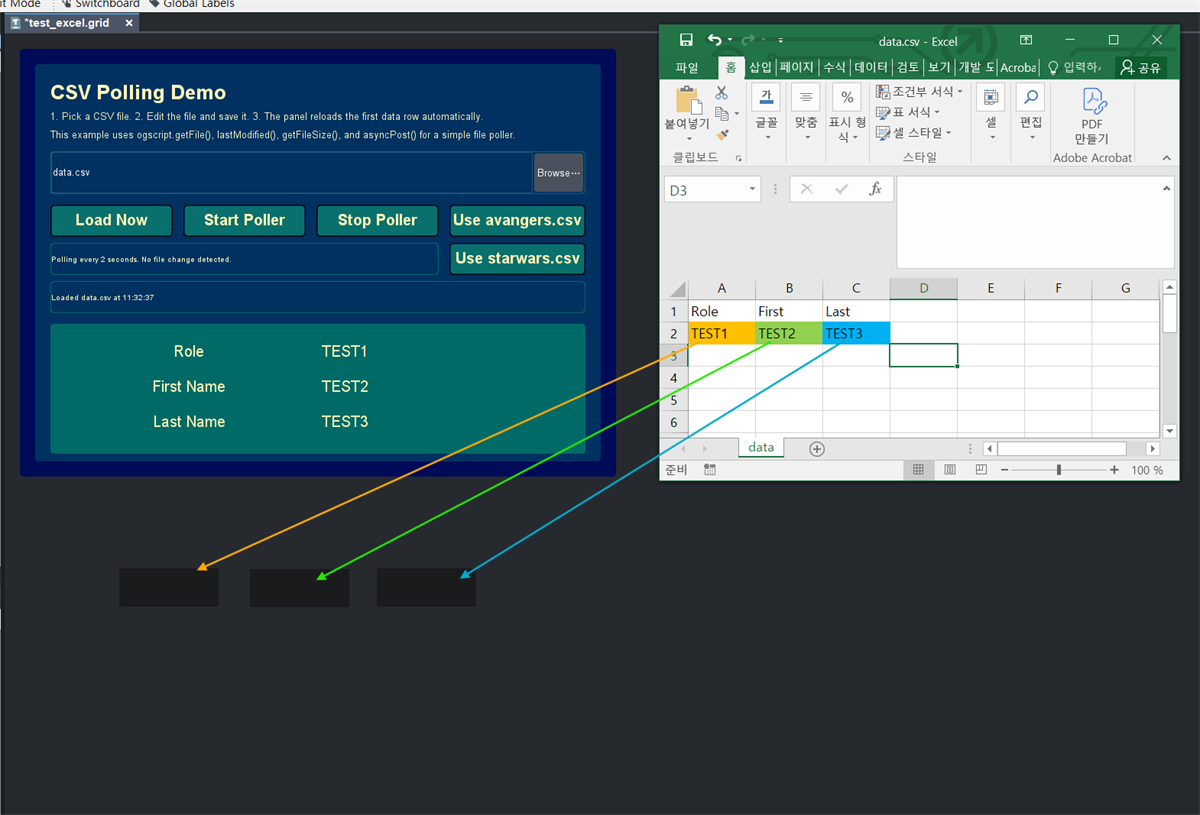The height and width of the screenshot is (815, 1200).
Task: Click the fx insert function icon
Action: point(875,189)
